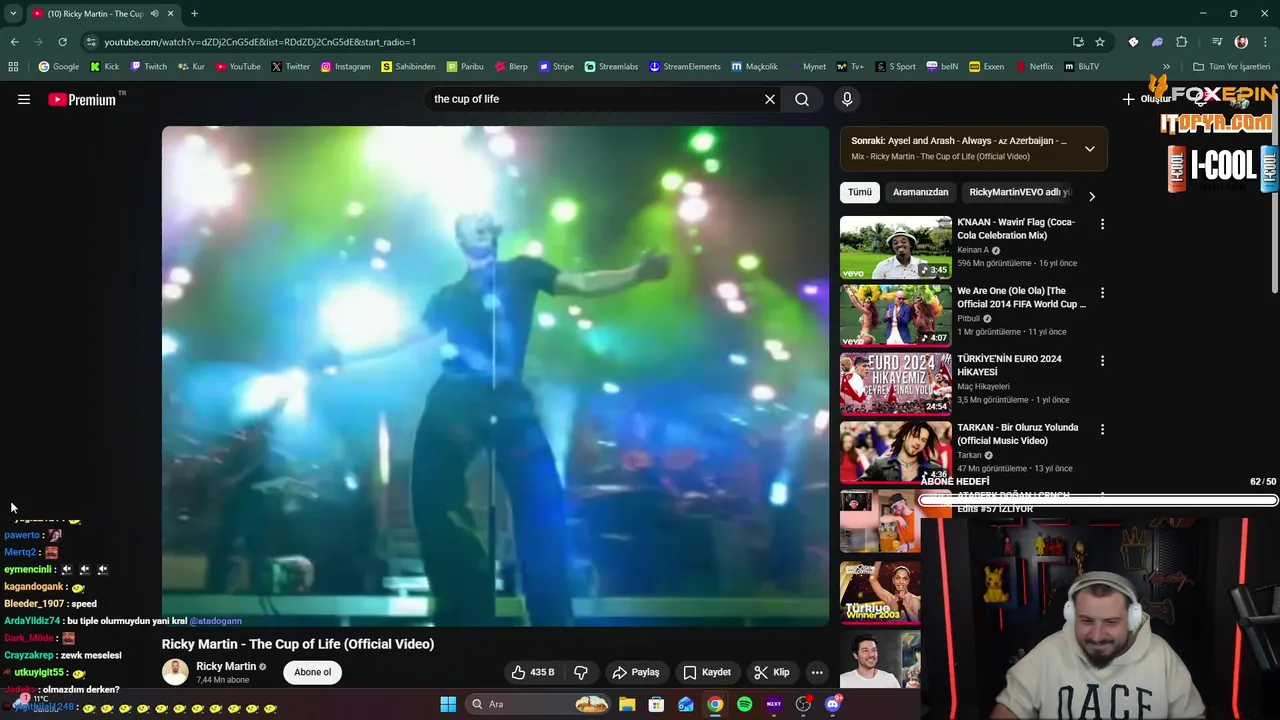This screenshot has height=720, width=1280.
Task: Open Spotify from the taskbar
Action: tap(744, 704)
